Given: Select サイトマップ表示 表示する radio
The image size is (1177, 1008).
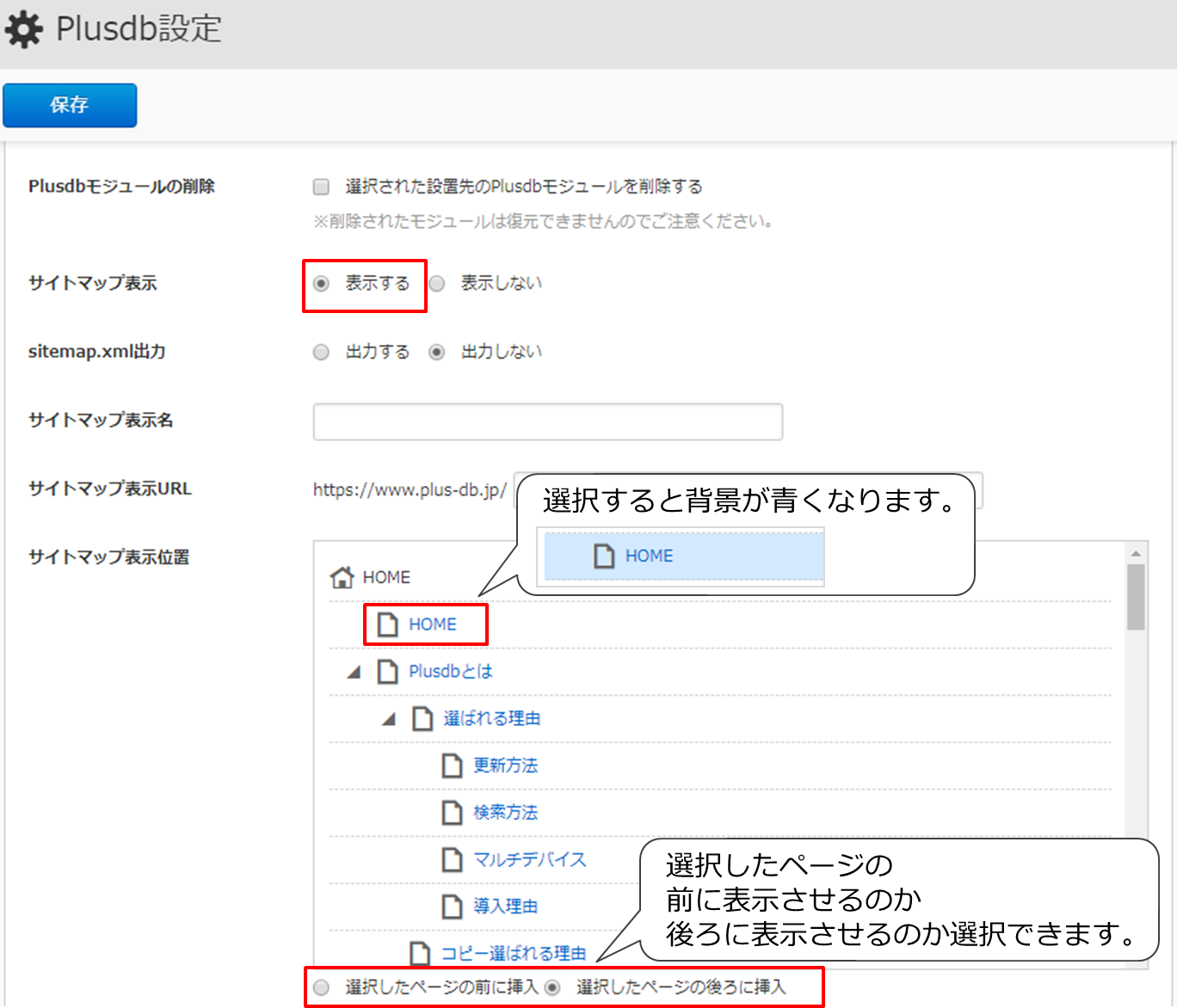Looking at the screenshot, I should point(321,283).
